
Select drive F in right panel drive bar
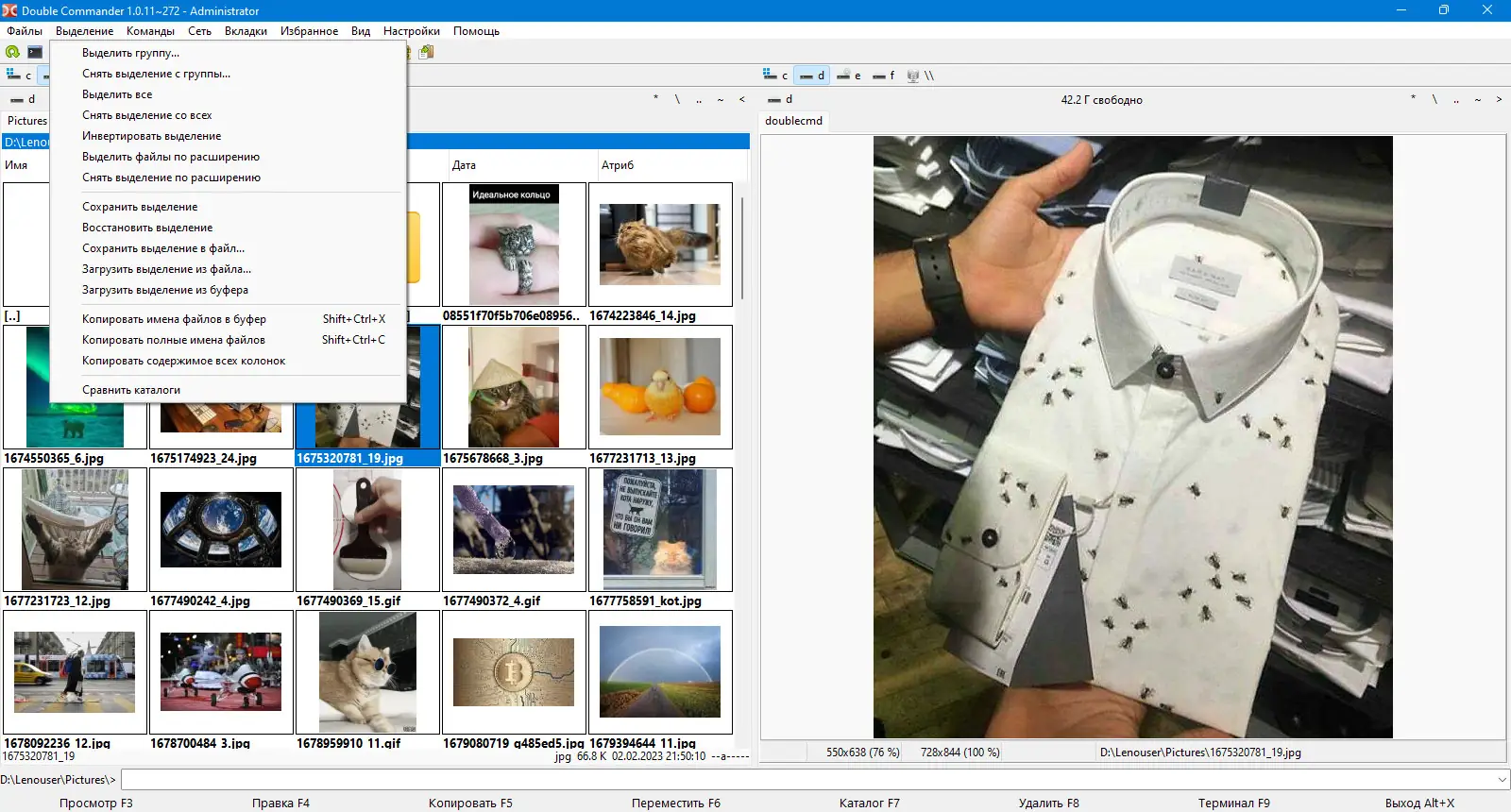tap(884, 76)
